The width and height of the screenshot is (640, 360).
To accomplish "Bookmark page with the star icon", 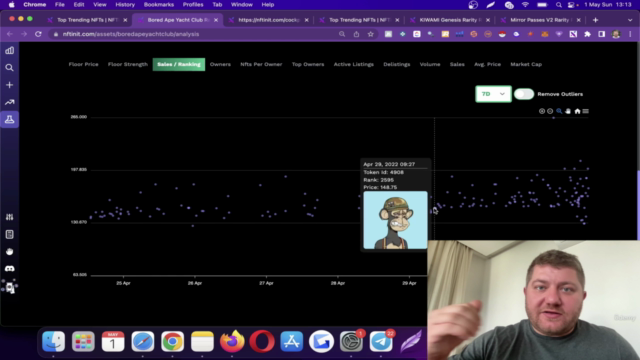I will (371, 34).
